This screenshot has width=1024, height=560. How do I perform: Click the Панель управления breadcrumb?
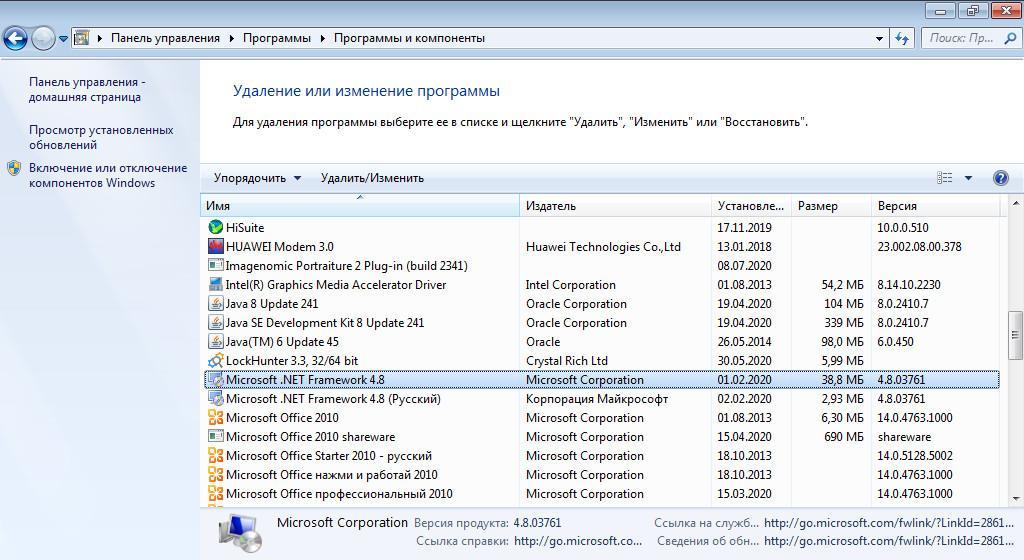(165, 39)
